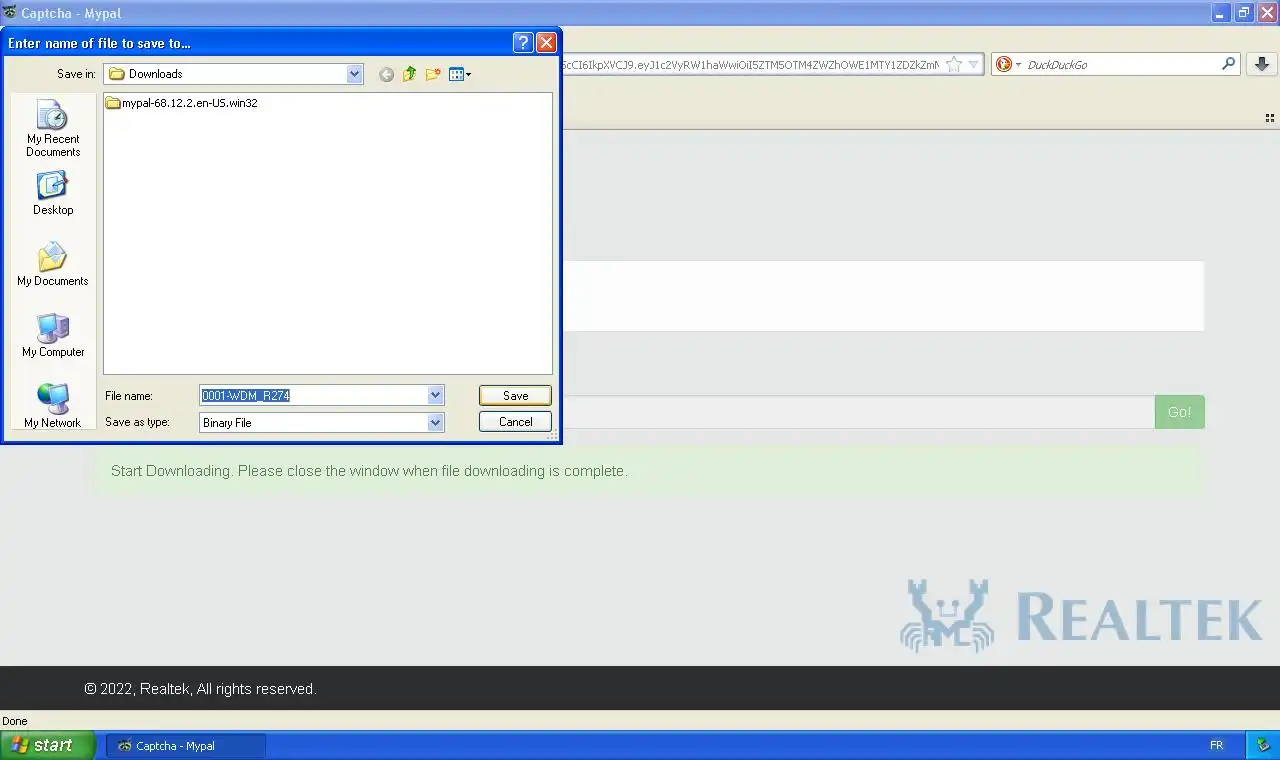Expand the File name dropdown arrow
Image resolution: width=1280 pixels, height=760 pixels.
(435, 395)
